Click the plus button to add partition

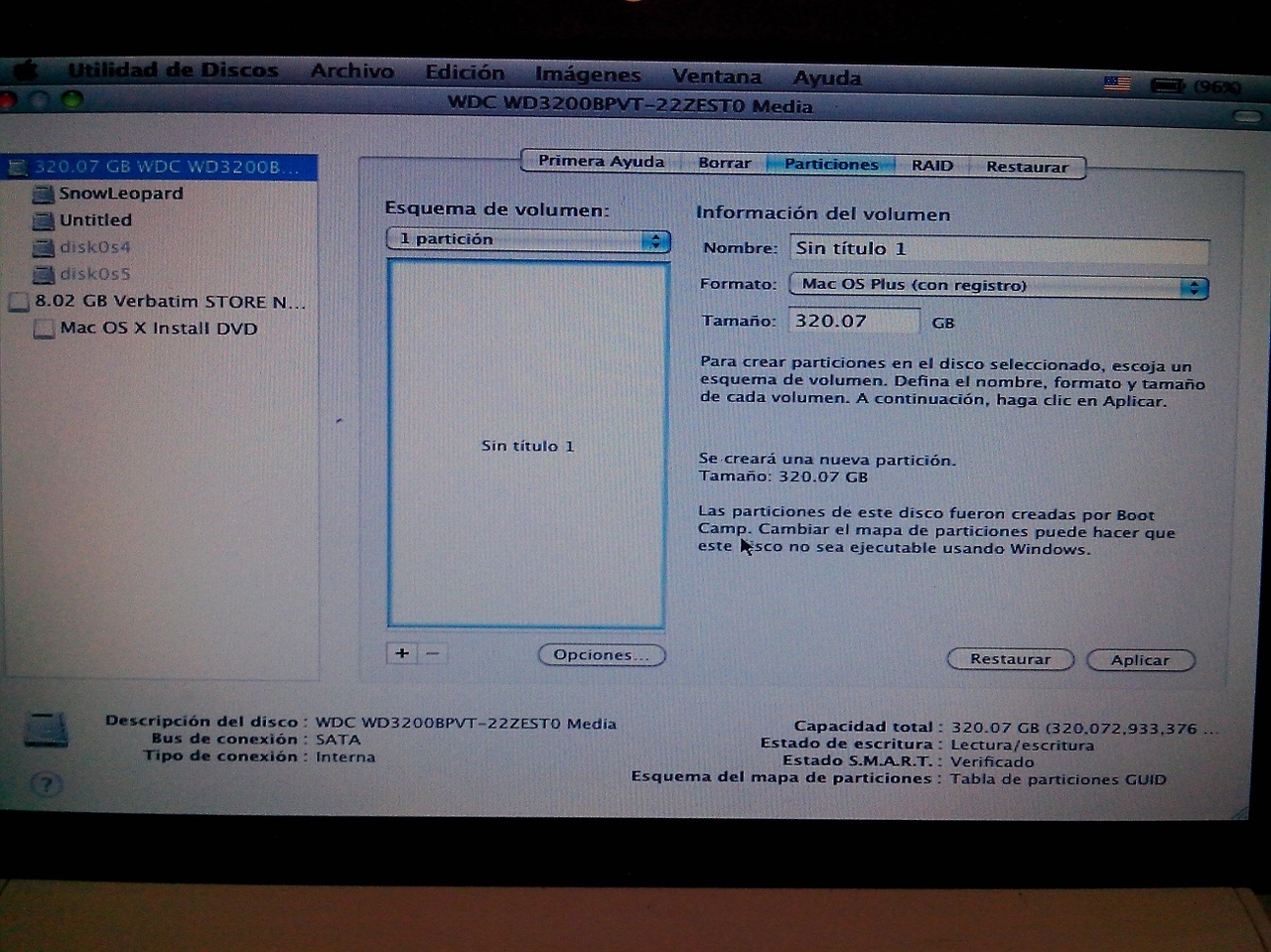tap(402, 653)
